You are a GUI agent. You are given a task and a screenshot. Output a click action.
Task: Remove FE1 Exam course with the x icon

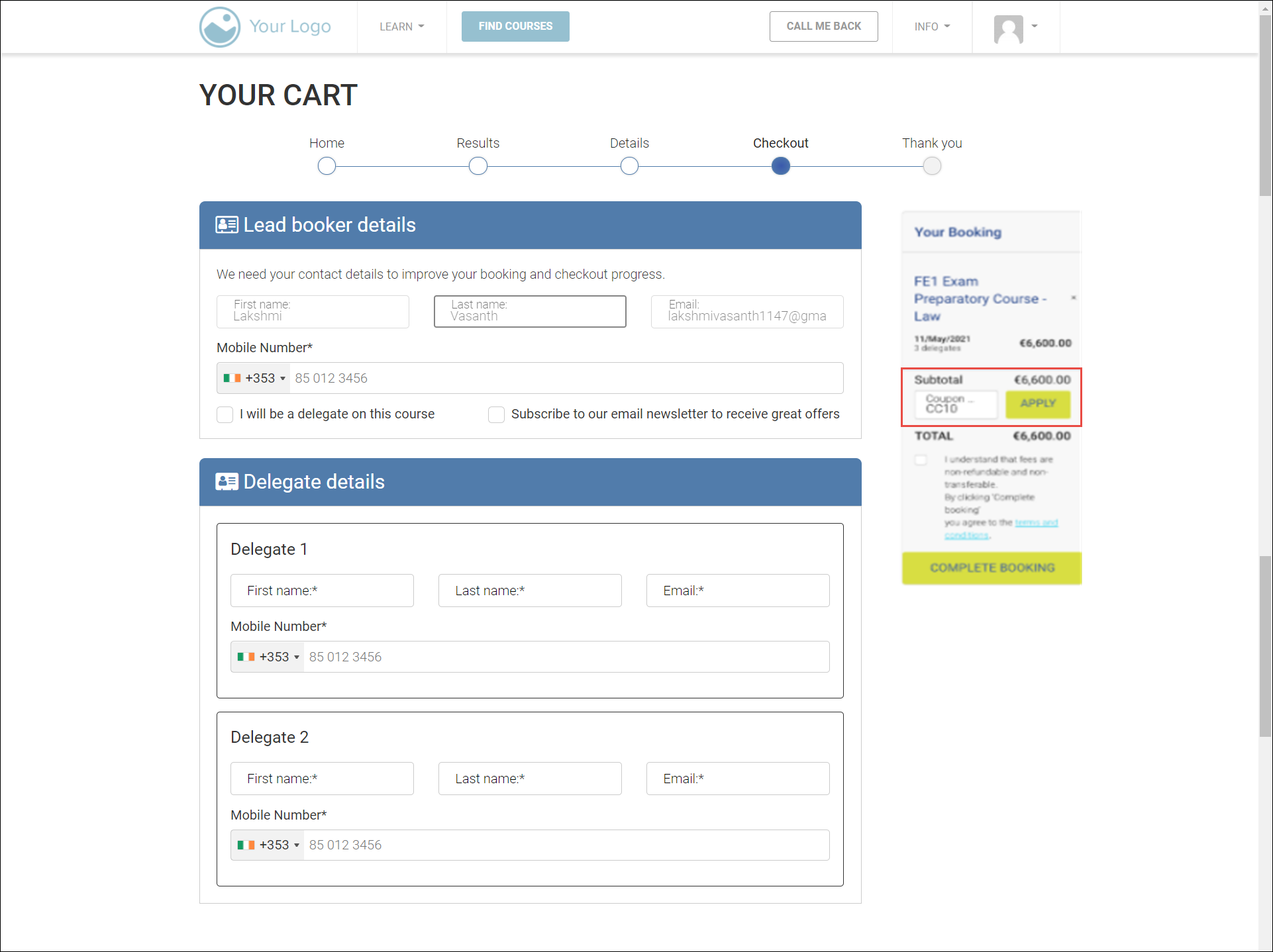1073,298
